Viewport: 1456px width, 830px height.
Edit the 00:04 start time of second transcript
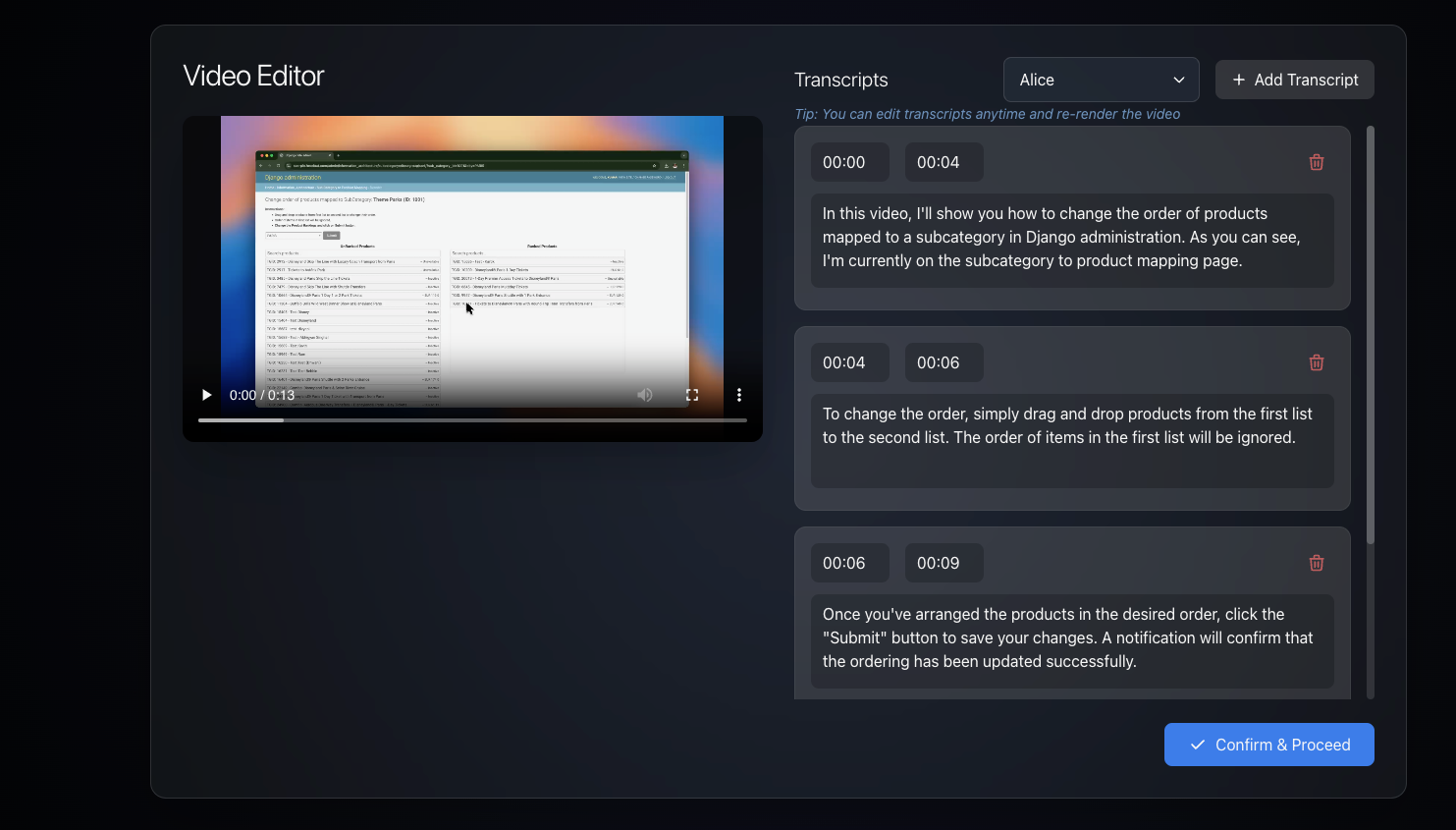coord(850,362)
